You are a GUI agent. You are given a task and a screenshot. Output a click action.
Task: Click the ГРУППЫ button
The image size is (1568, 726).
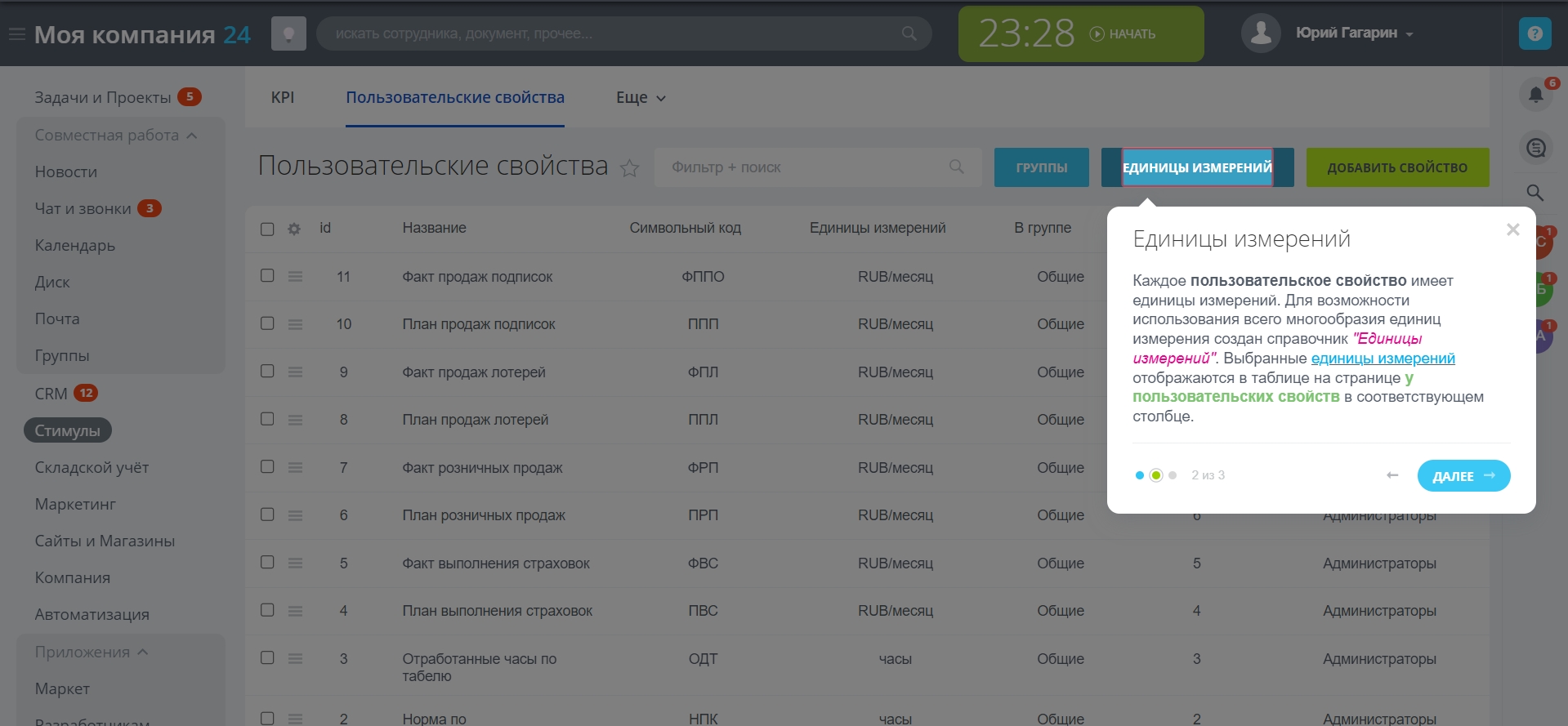(x=1041, y=167)
